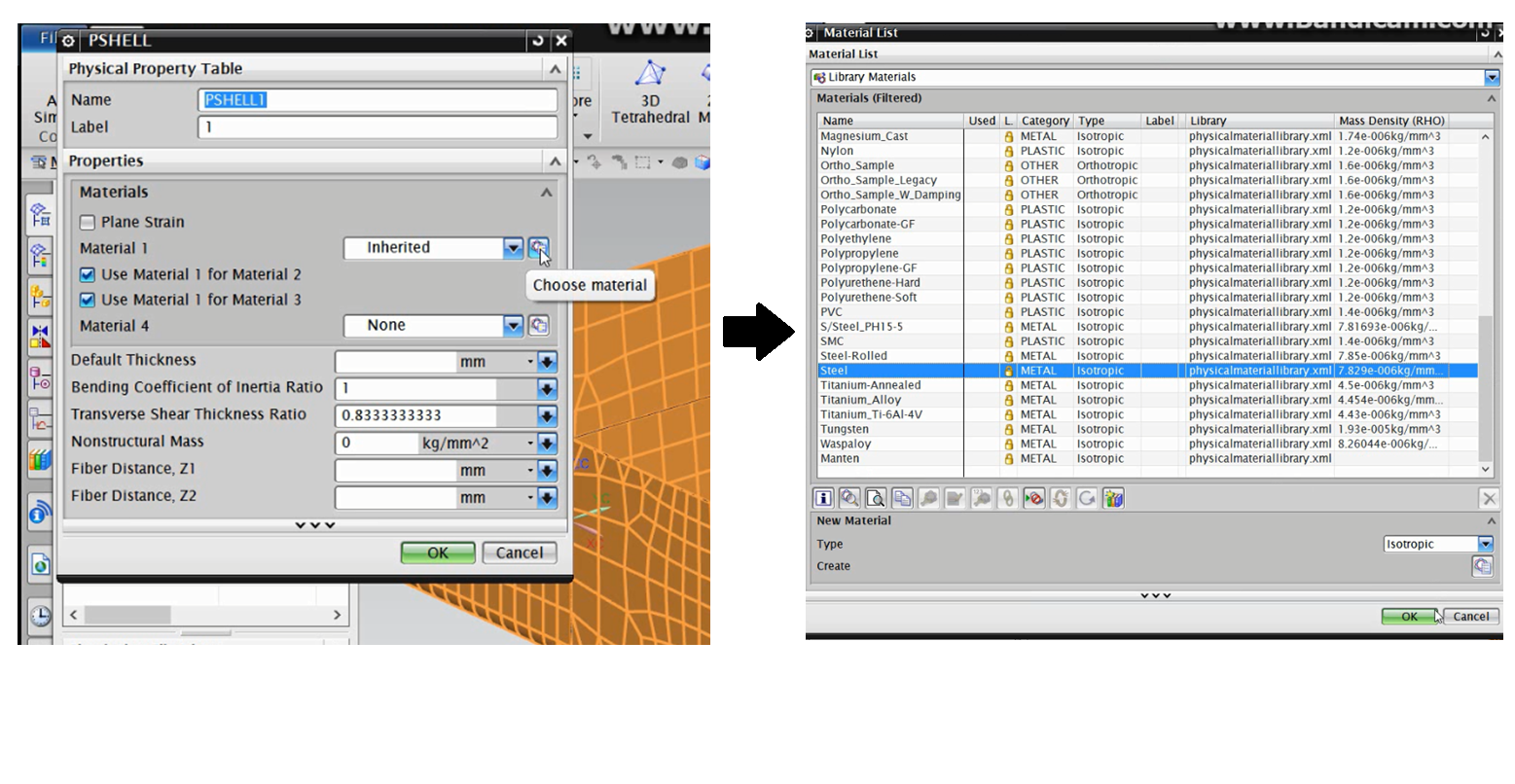Click the Create new material icon
Screen dimensions: 1515x784
point(1482,565)
